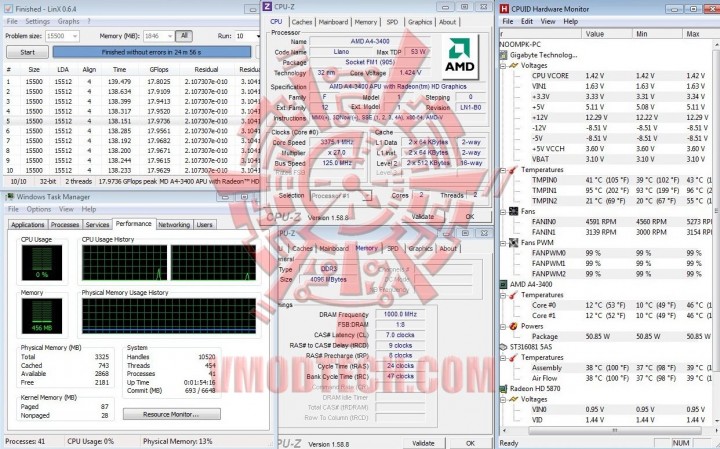This screenshot has width=720, height=449.
Task: Collapse AMD A4-3400 Temperatures node
Action: [503, 295]
